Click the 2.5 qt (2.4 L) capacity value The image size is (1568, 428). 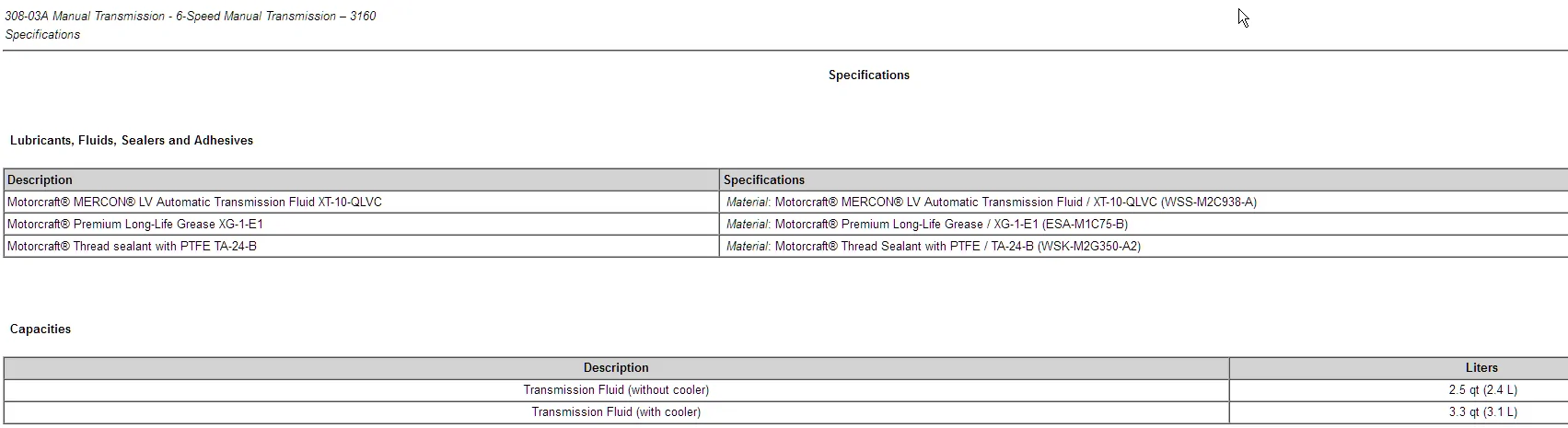[1482, 390]
